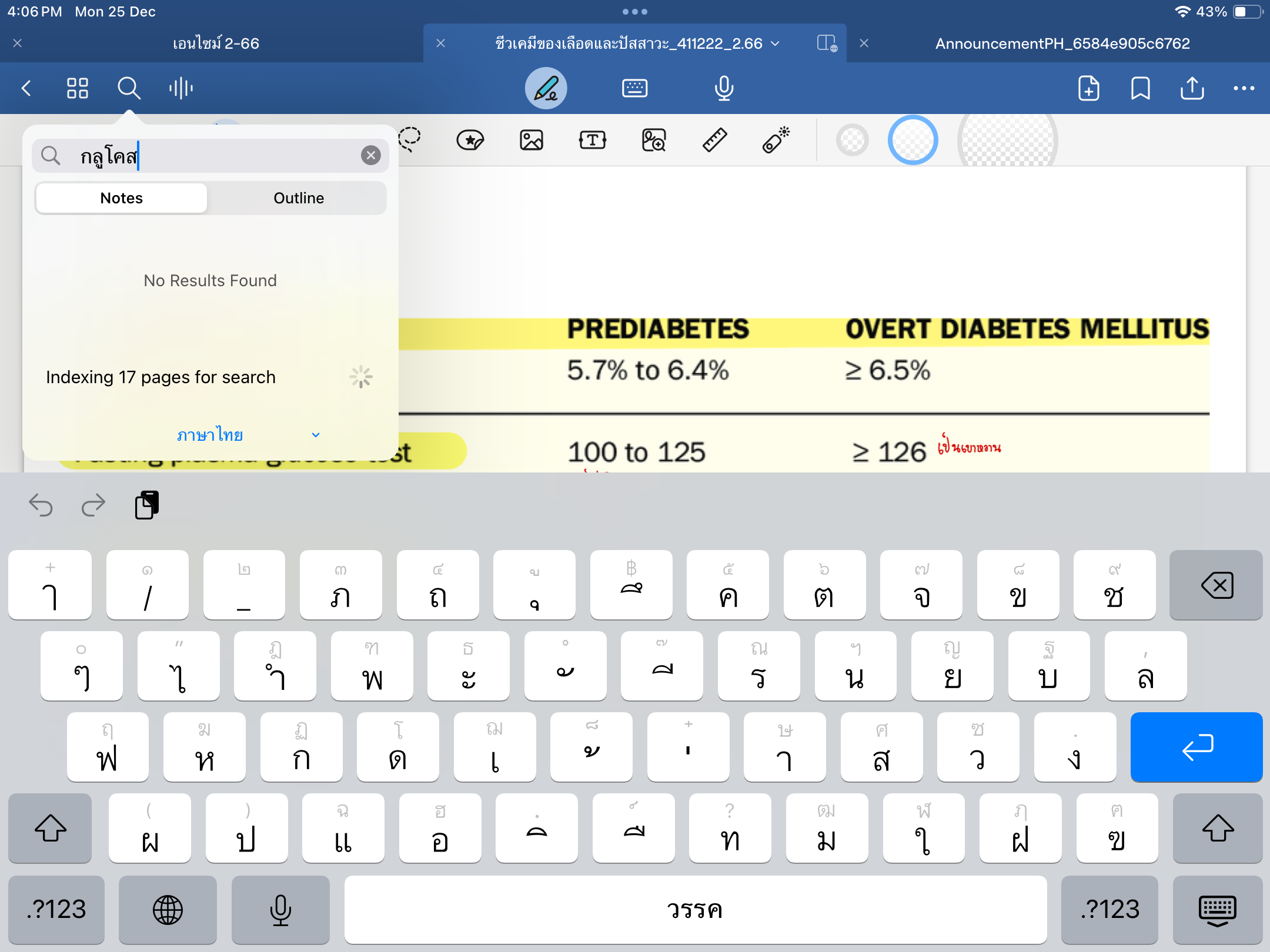
Task: Tap keyboard redo arrow
Action: tap(93, 505)
